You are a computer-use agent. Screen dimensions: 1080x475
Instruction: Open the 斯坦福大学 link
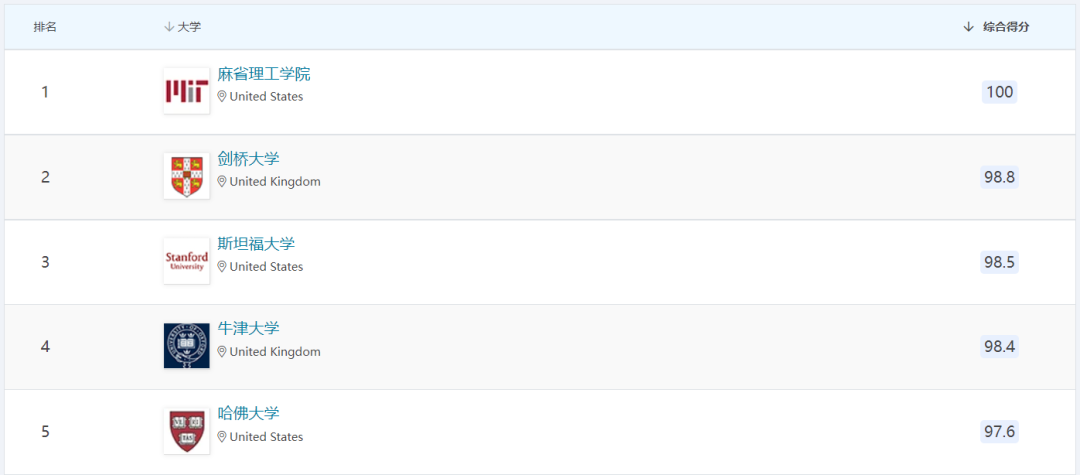tap(256, 244)
